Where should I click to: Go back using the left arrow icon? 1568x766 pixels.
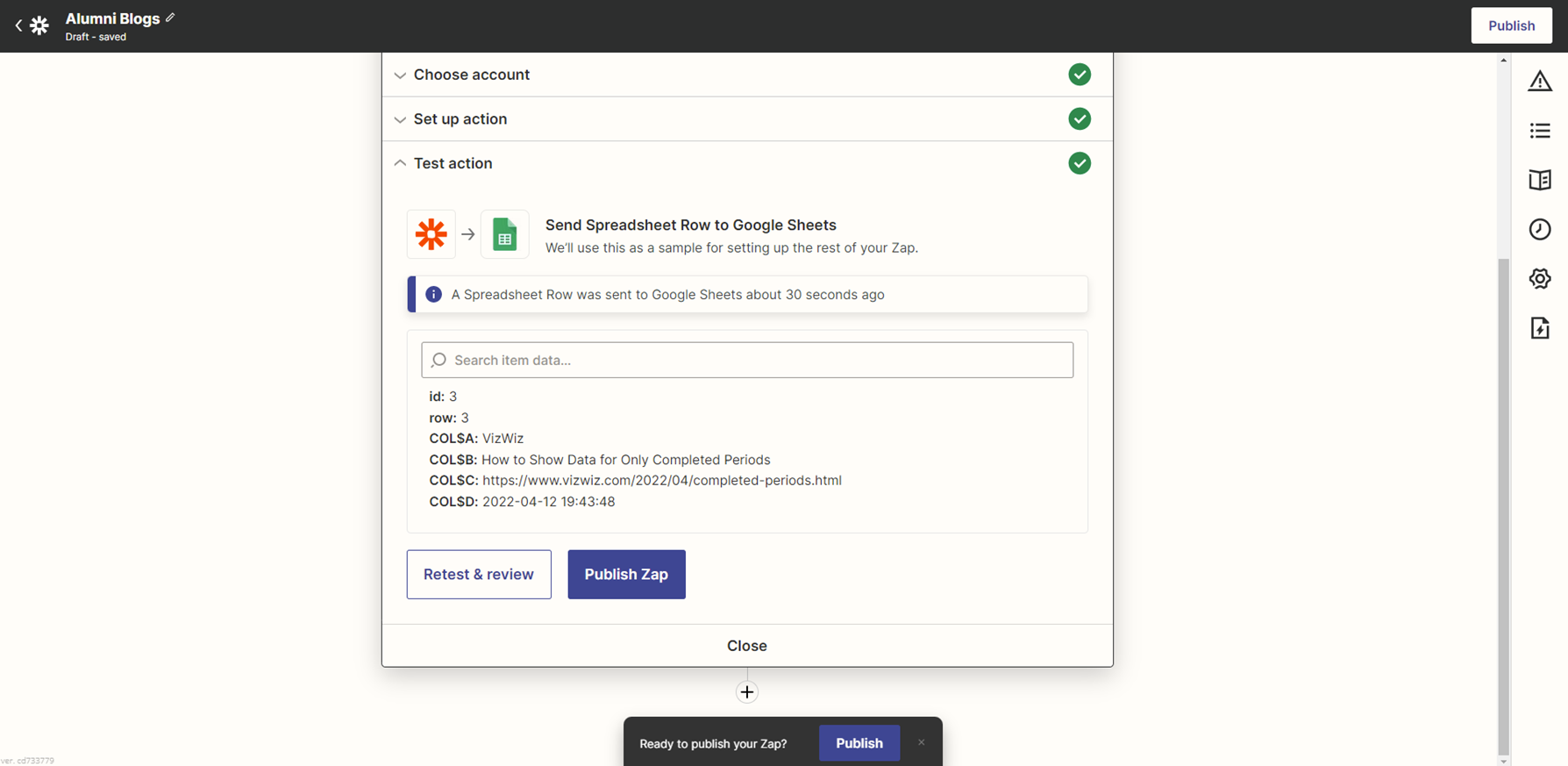18,25
